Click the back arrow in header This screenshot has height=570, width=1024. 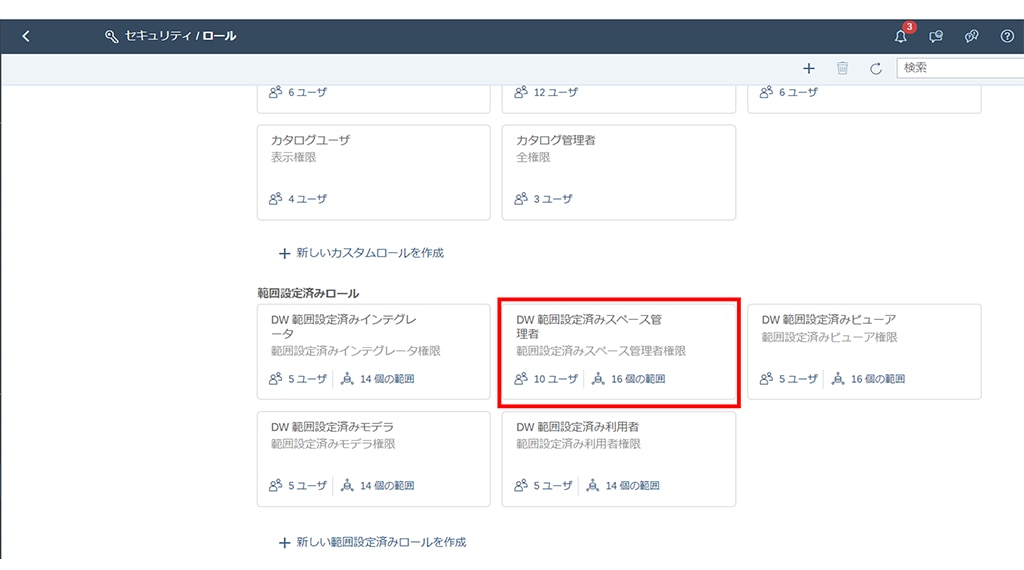tap(26, 36)
